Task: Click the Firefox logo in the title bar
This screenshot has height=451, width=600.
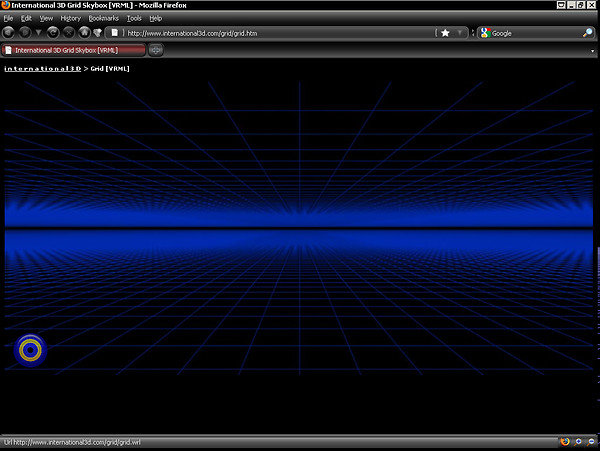Action: tap(5, 5)
